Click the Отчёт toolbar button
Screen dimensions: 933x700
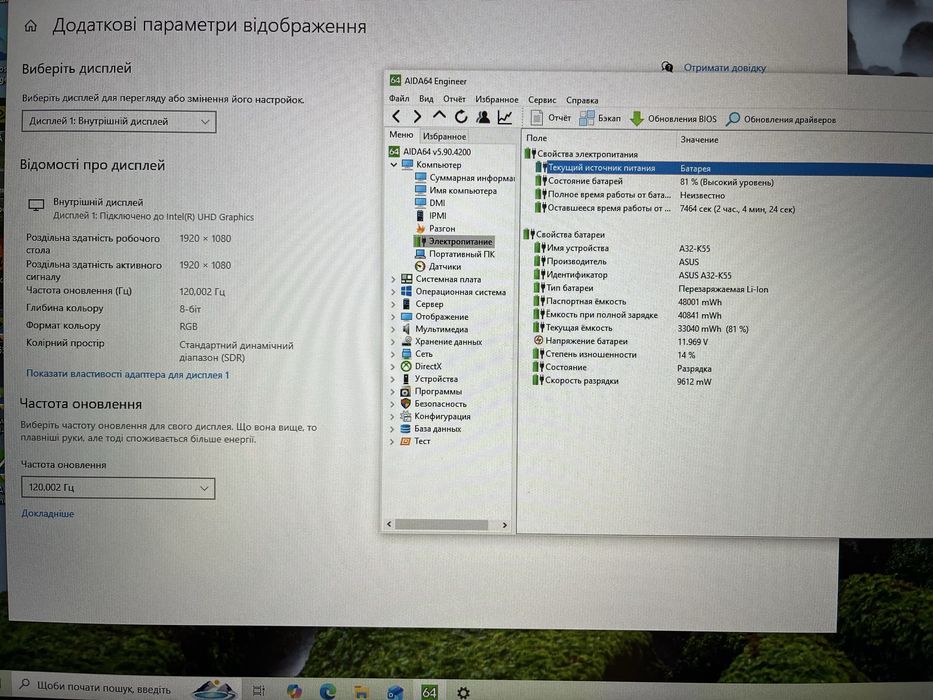pos(550,118)
